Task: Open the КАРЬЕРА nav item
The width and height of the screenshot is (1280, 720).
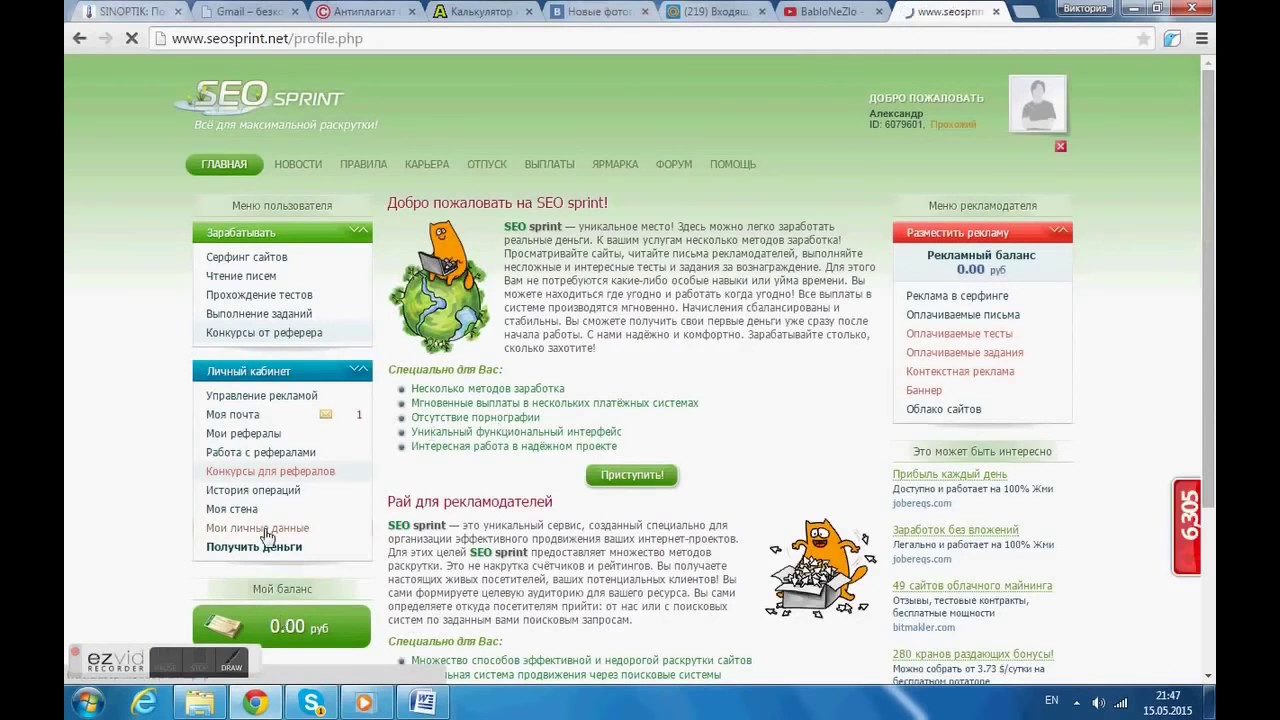Action: pos(427,164)
